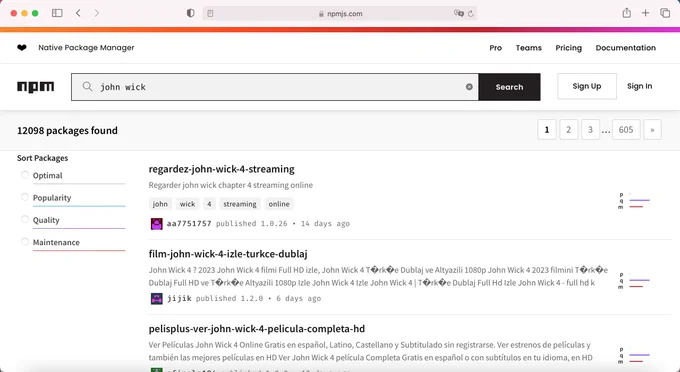
Task: Click the 'streaming' keyword tag
Action: [240, 204]
